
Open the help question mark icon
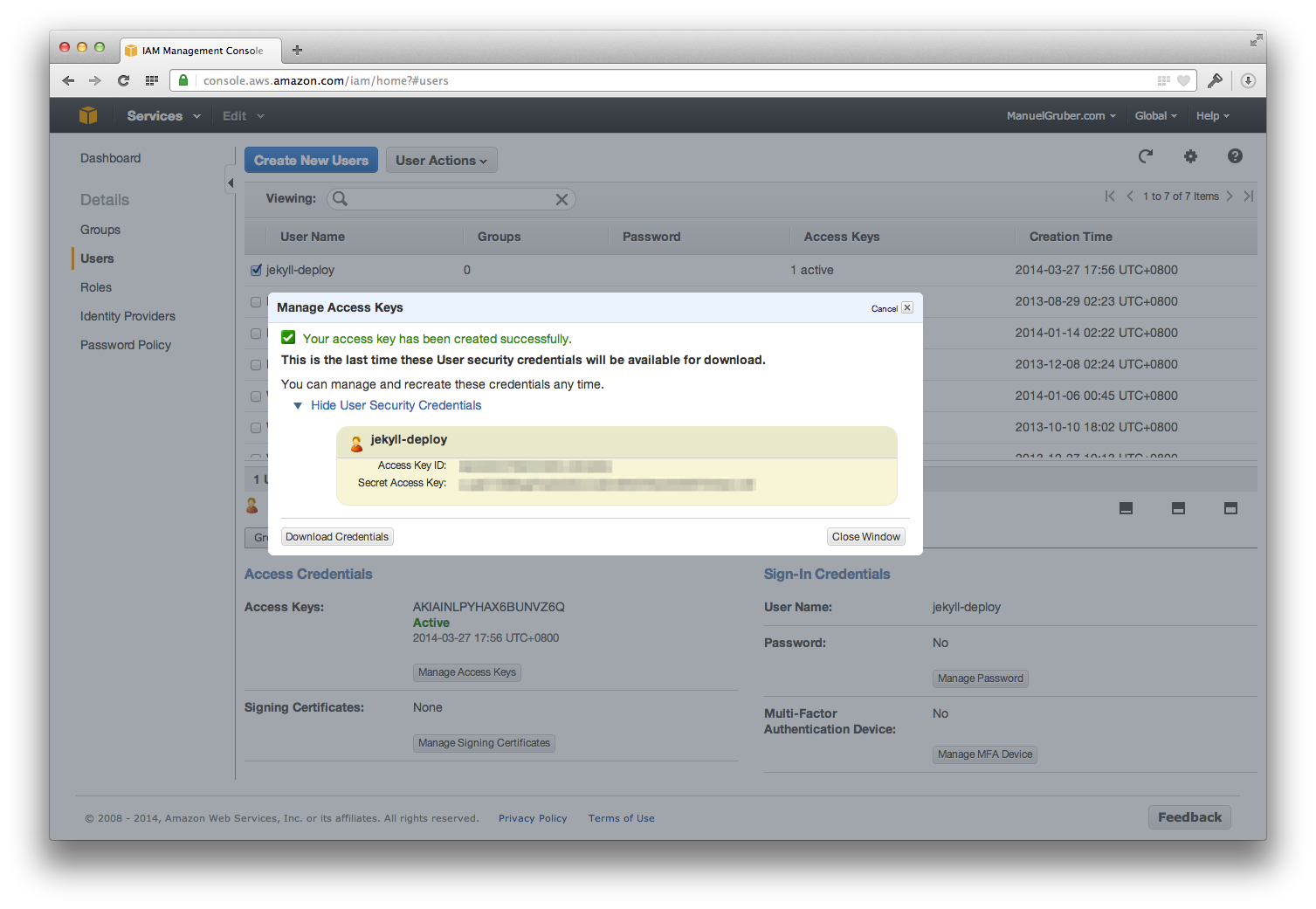pyautogui.click(x=1235, y=156)
